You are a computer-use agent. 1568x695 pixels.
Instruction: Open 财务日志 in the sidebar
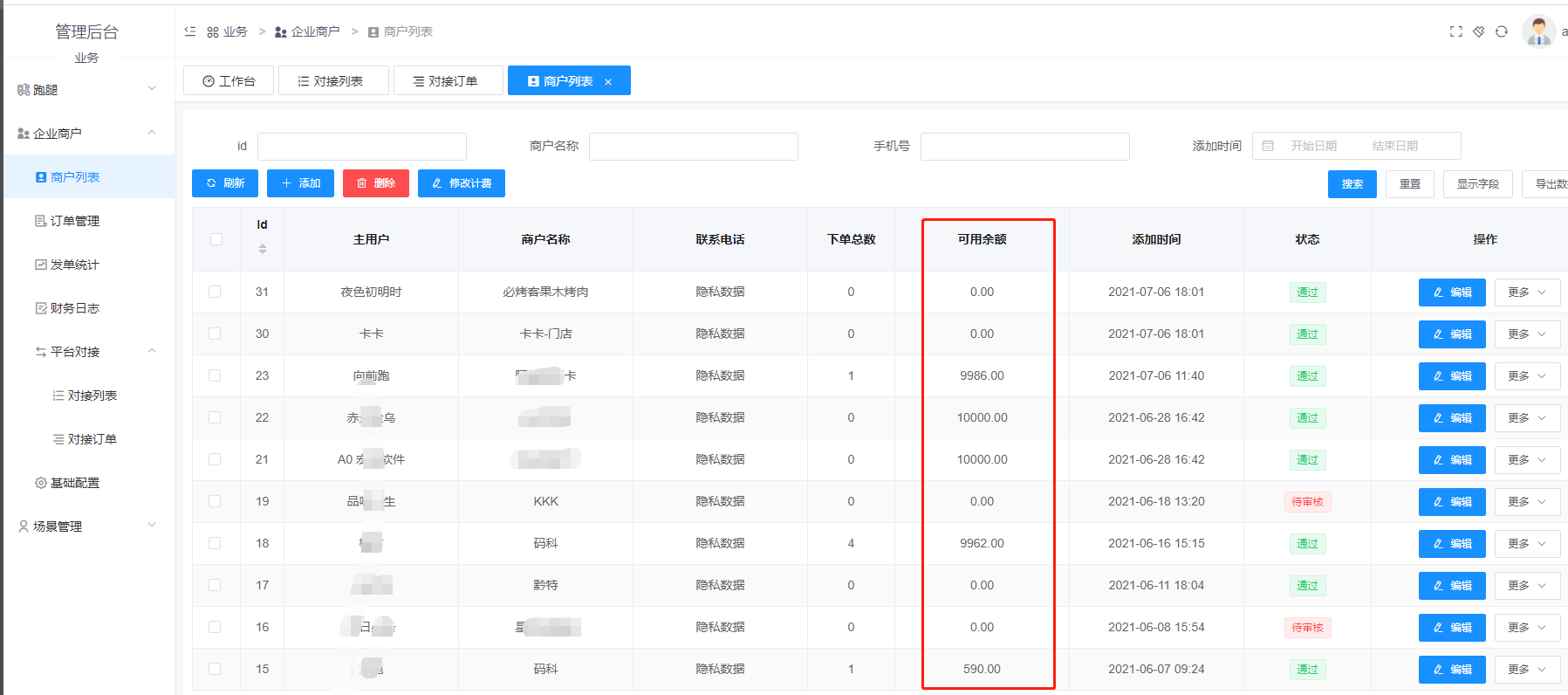coord(87,307)
